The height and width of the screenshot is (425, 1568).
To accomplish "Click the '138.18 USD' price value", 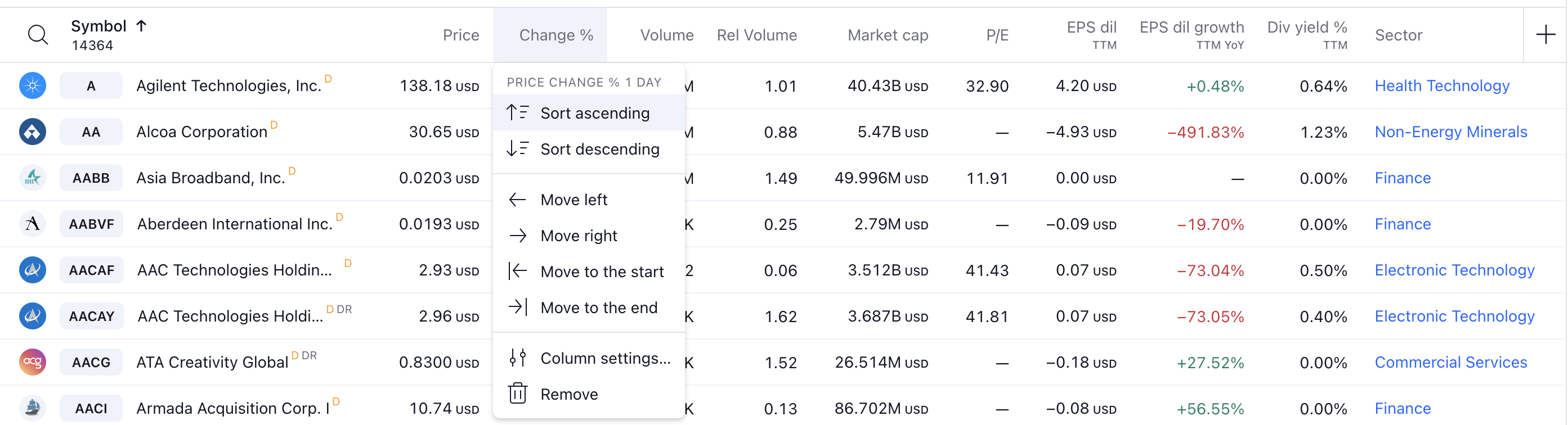I will [x=440, y=85].
